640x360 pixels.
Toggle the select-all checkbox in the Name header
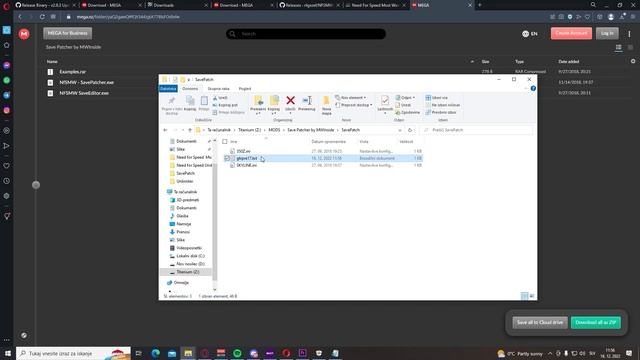coord(225,142)
